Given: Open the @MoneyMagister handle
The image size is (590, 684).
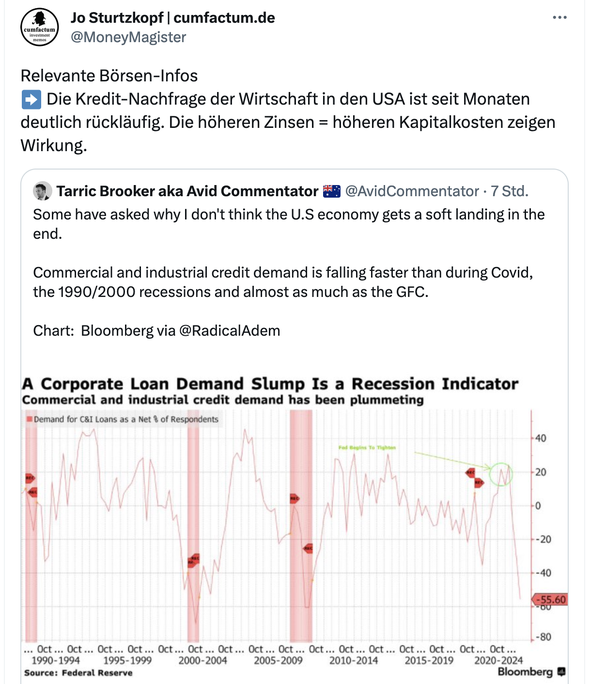Looking at the screenshot, I should (128, 37).
